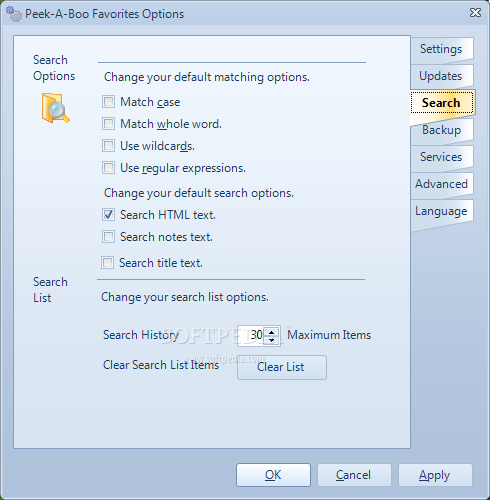Open the Language tab
Screen dimensions: 490x500
pos(441,211)
